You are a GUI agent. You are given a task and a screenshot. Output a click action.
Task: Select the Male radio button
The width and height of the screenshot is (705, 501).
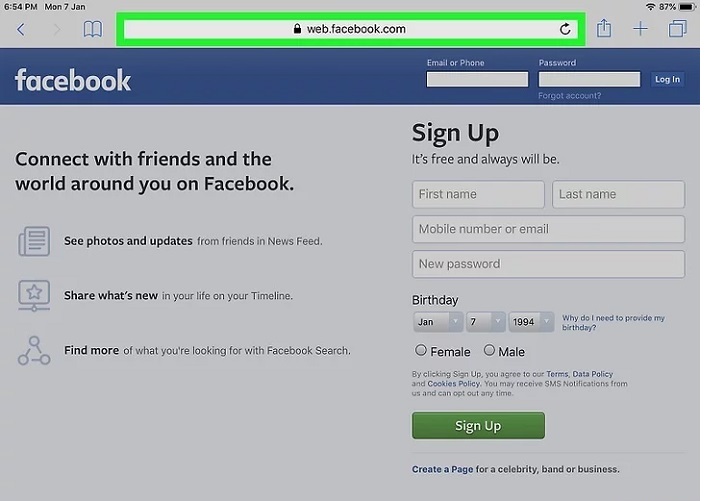pos(489,350)
